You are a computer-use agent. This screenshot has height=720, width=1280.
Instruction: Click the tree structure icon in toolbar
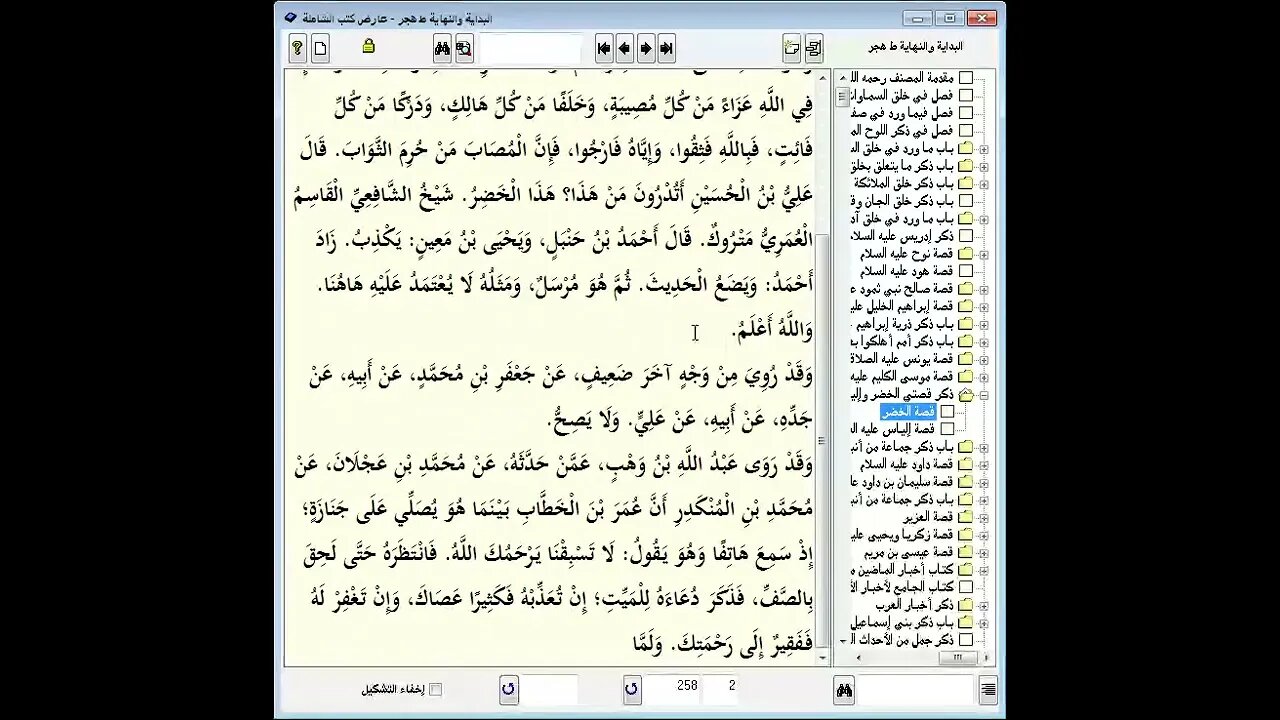(x=814, y=48)
